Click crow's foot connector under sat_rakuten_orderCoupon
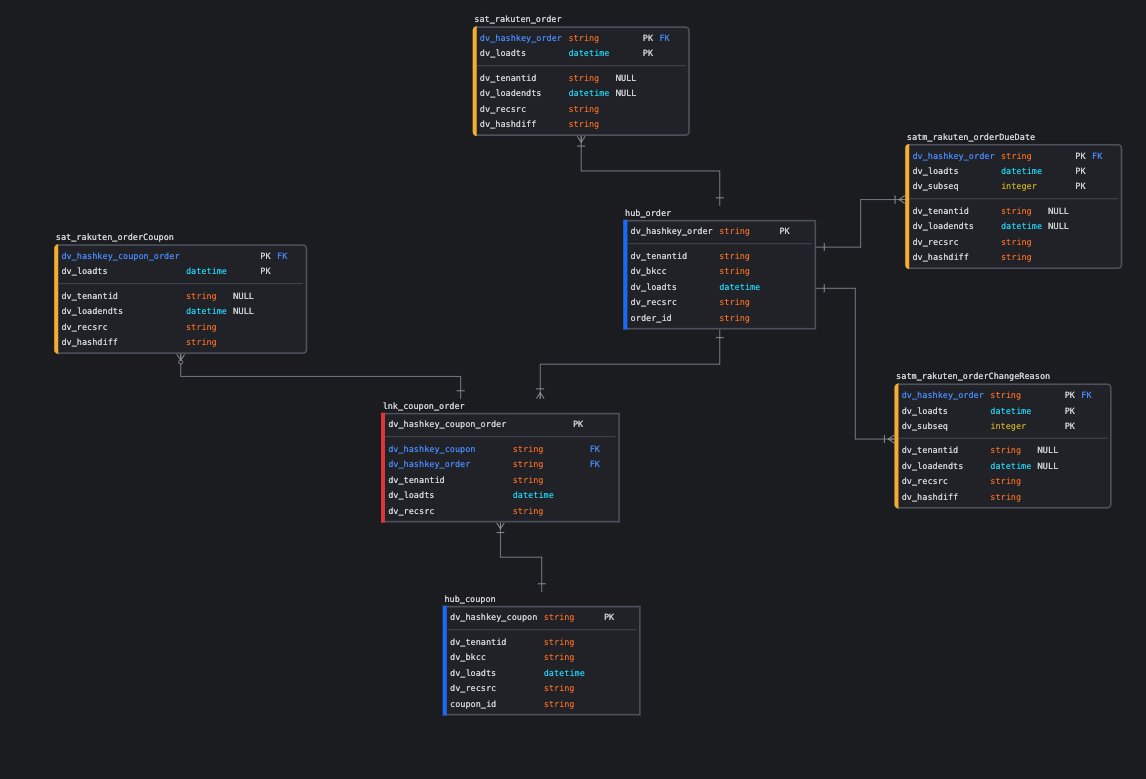The height and width of the screenshot is (779, 1146). [x=181, y=360]
